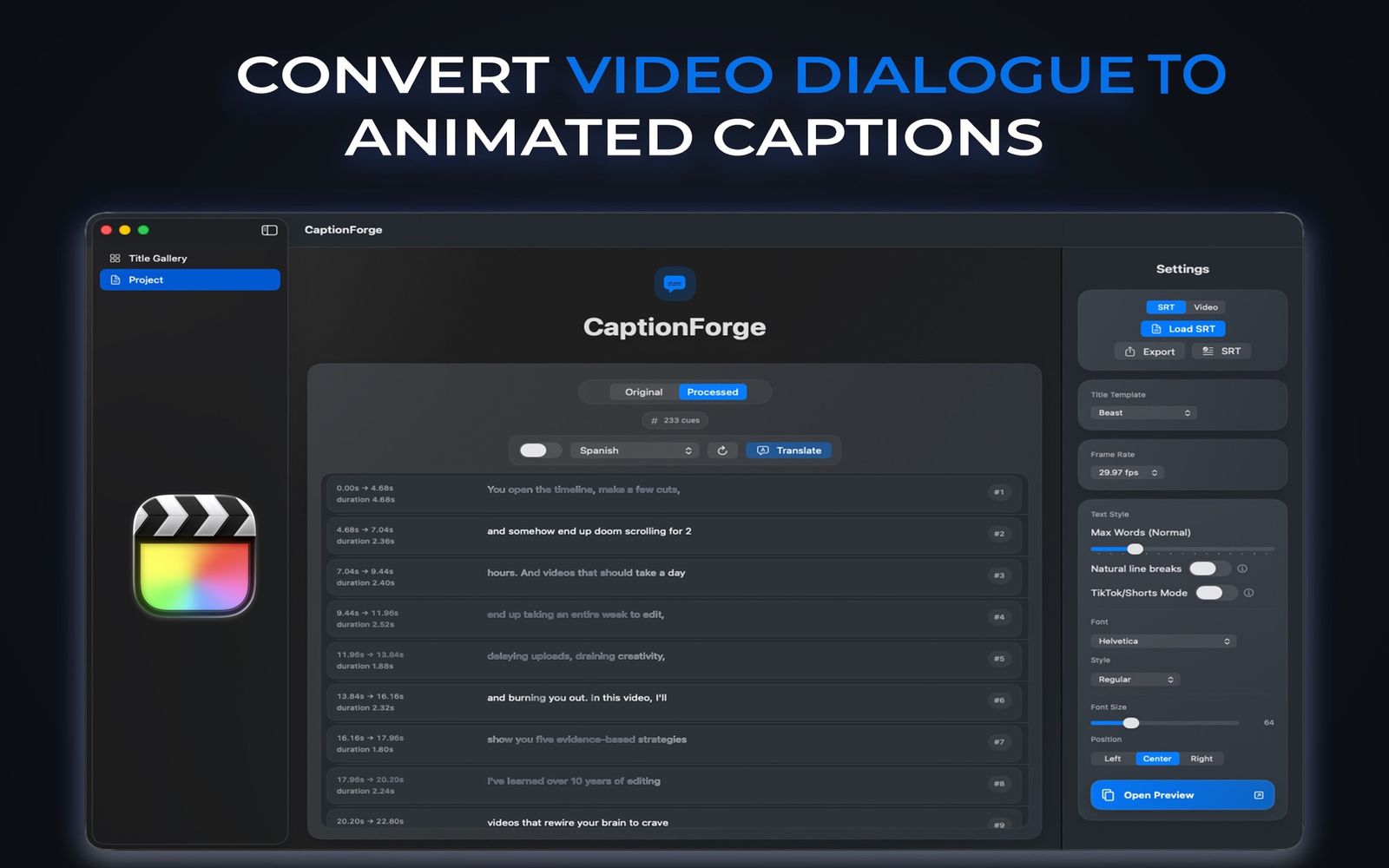Click the Natural line breaks info icon
Screen dimensions: 1389x868
(1242, 569)
